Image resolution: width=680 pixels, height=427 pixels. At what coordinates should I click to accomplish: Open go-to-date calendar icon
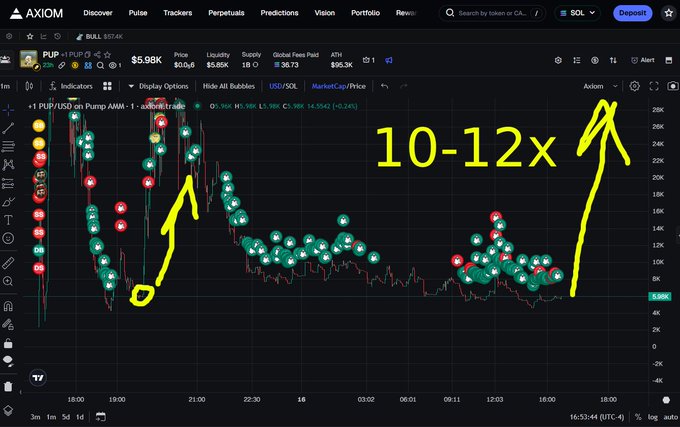pos(101,417)
